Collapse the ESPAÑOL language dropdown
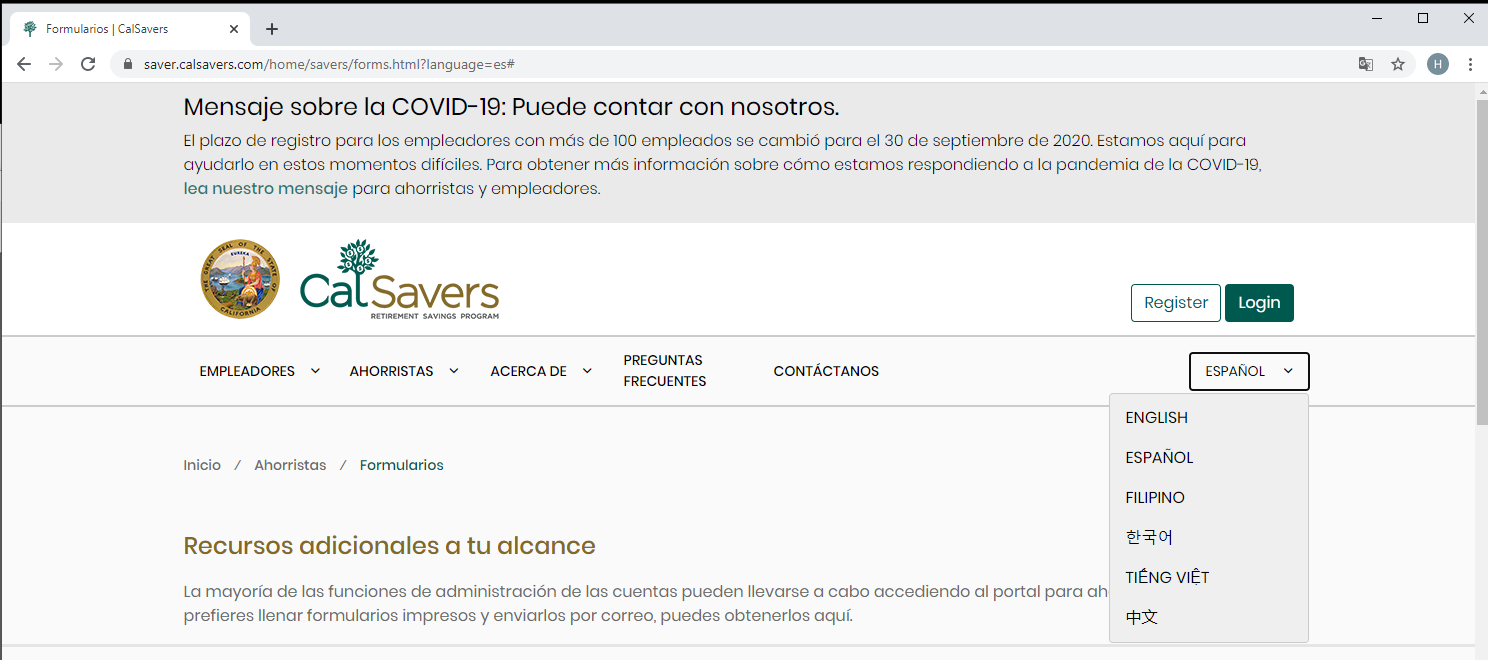The image size is (1488, 660). tap(1249, 371)
